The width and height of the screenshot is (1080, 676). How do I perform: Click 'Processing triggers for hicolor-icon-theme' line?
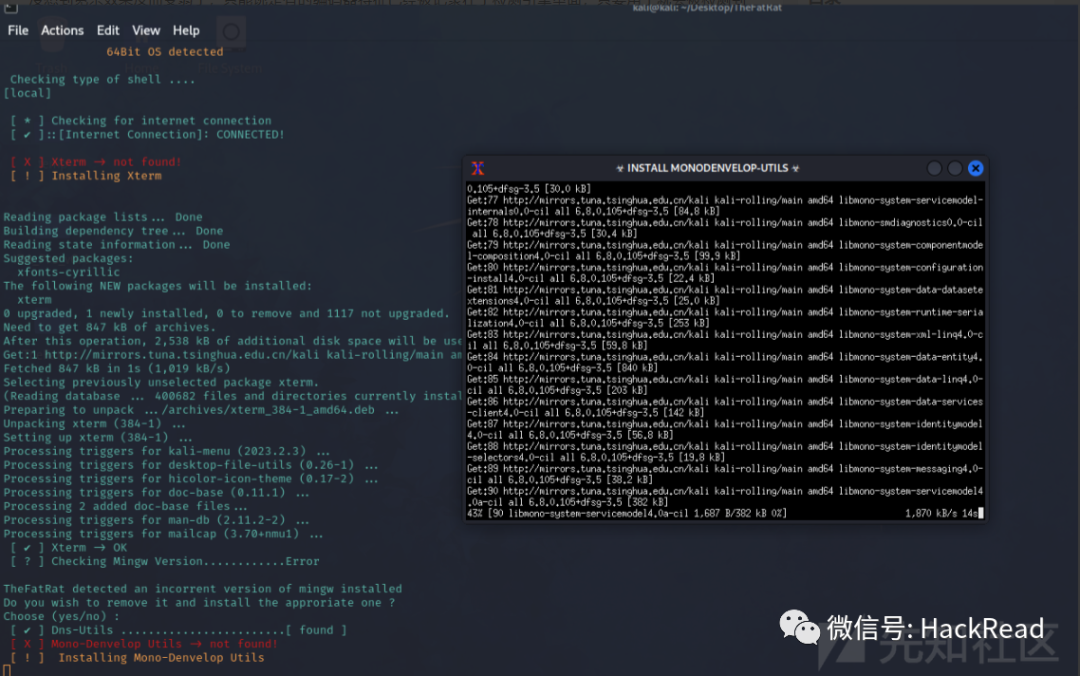(x=191, y=479)
